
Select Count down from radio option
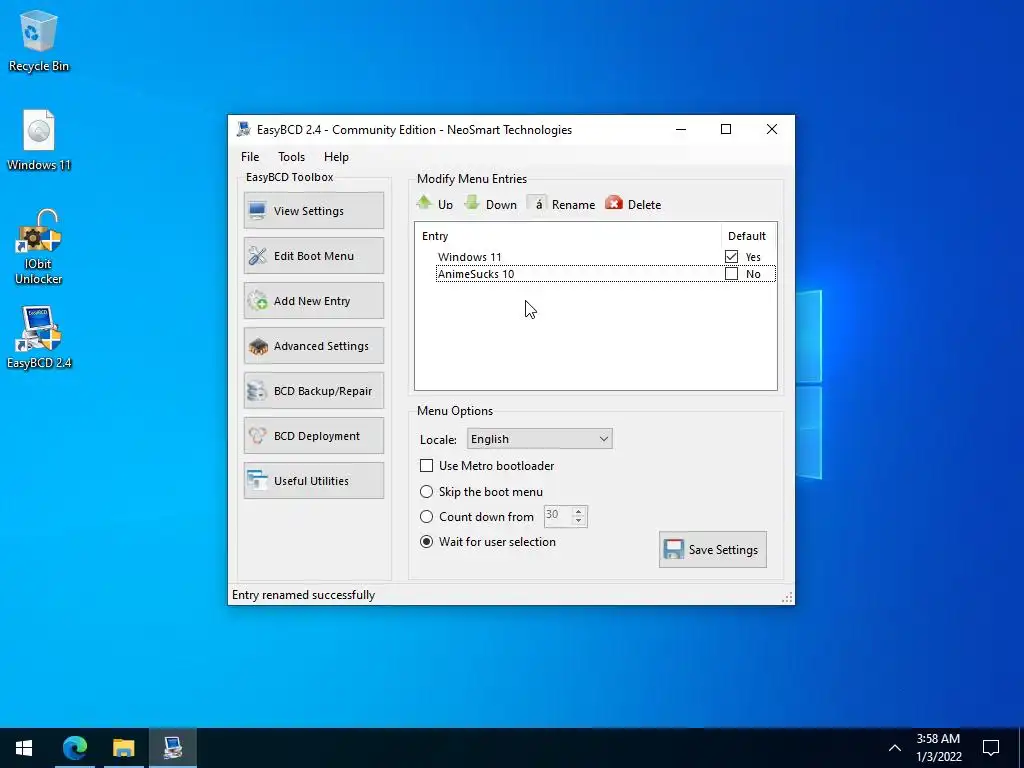pos(426,517)
